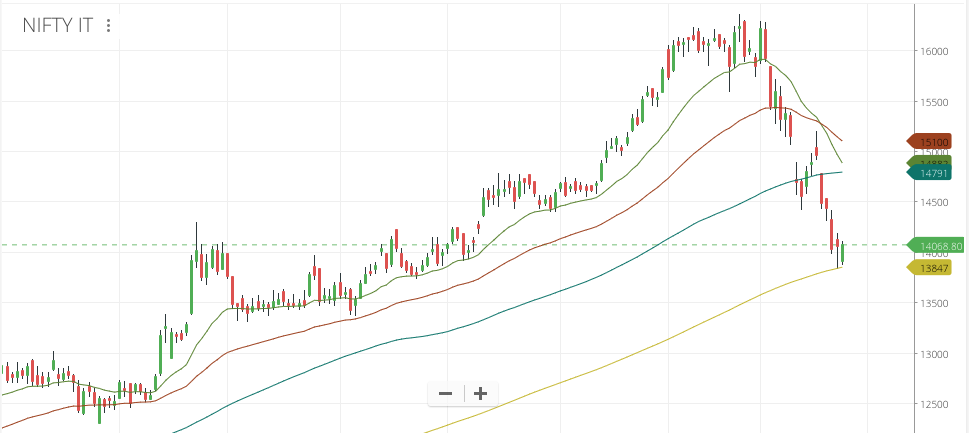Select the yellow 13847 price tag
969x433 pixels.
pos(934,268)
